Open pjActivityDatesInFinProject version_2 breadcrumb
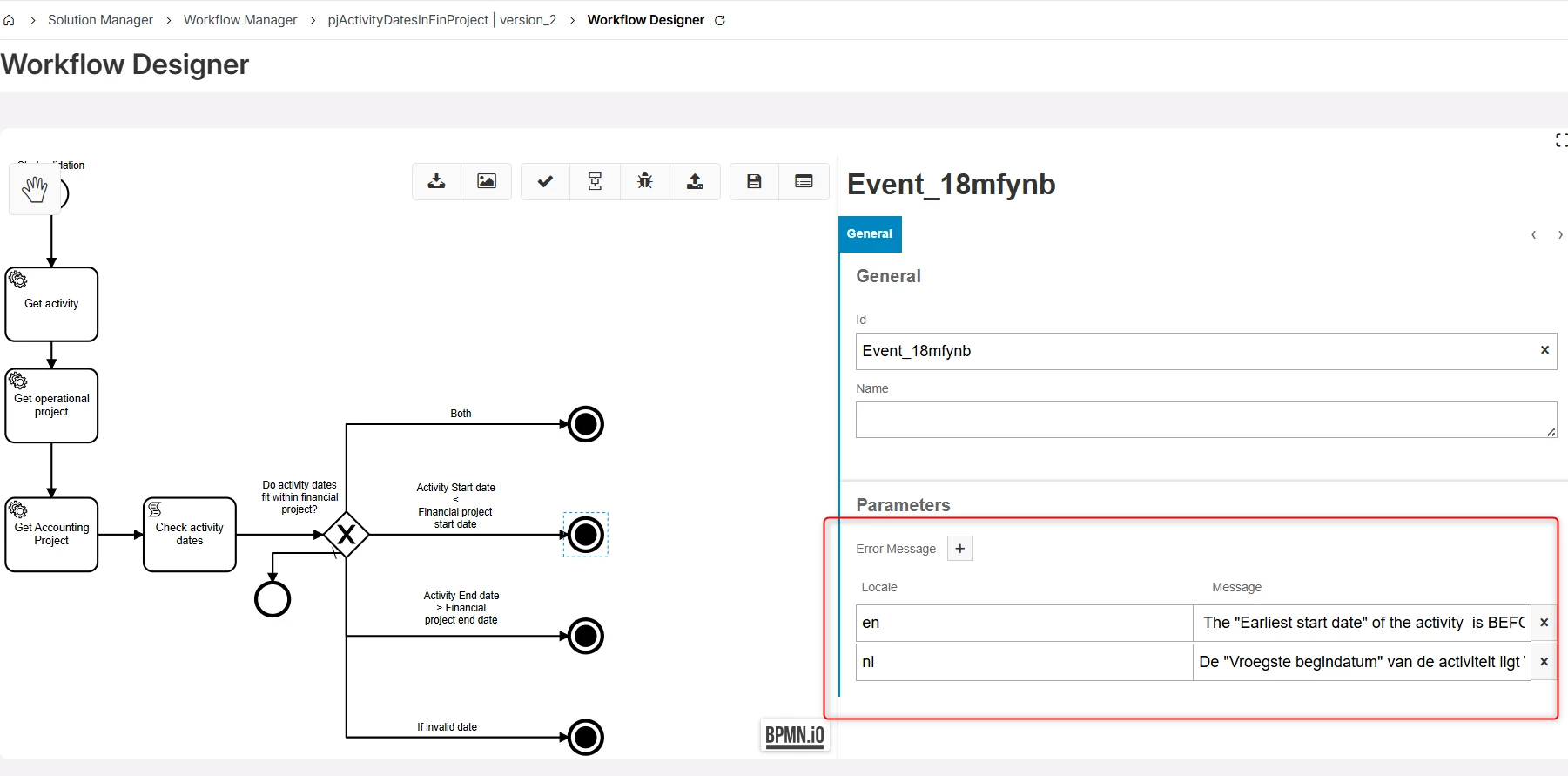This screenshot has height=776, width=1568. [442, 20]
